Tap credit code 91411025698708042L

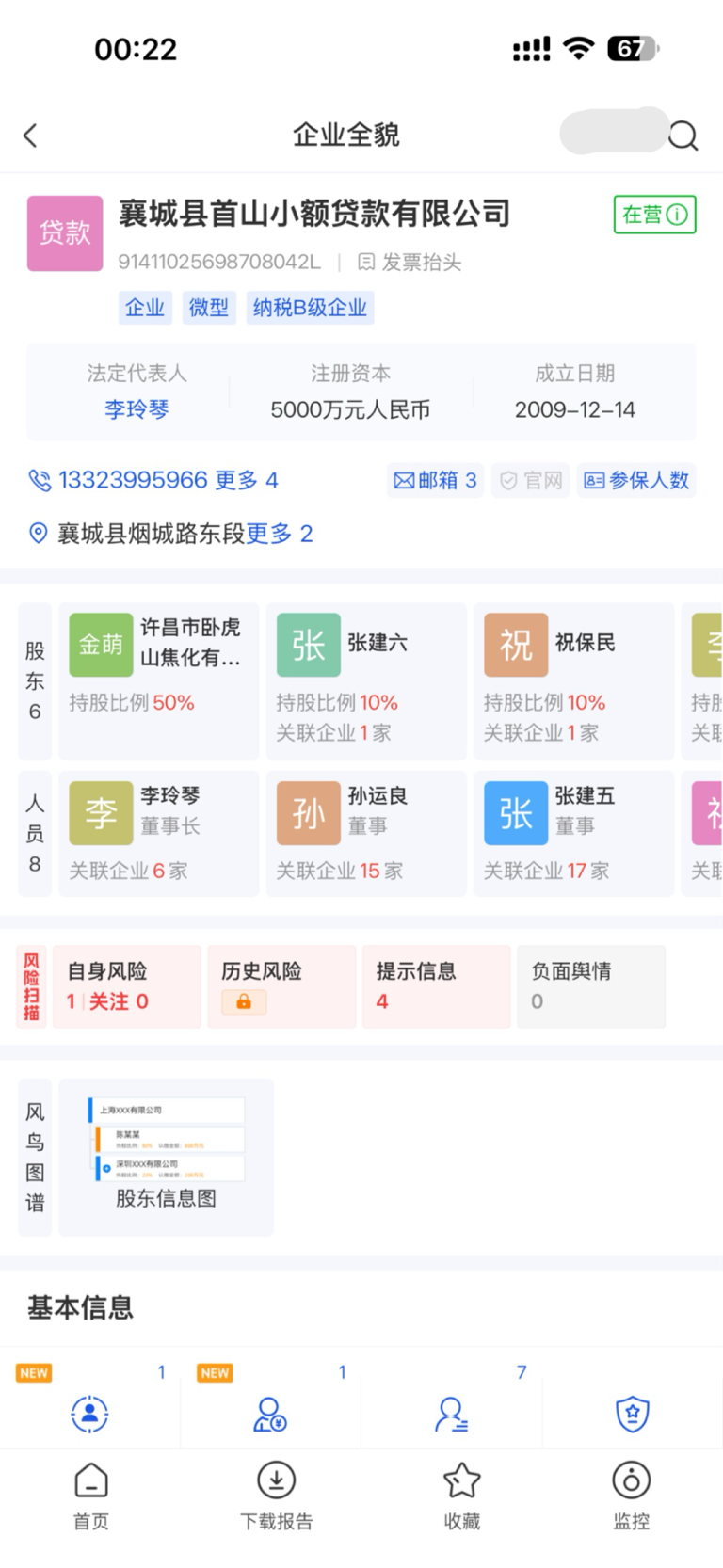click(x=219, y=263)
